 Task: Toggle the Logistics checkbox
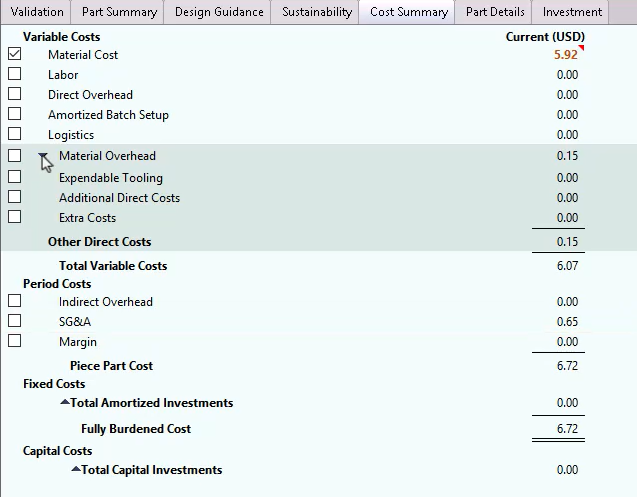[x=14, y=134]
